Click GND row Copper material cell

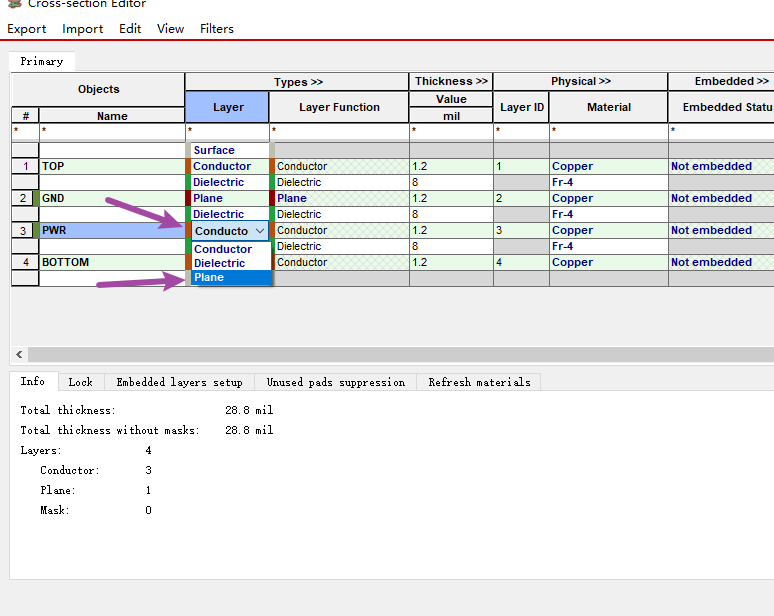pyautogui.click(x=609, y=198)
